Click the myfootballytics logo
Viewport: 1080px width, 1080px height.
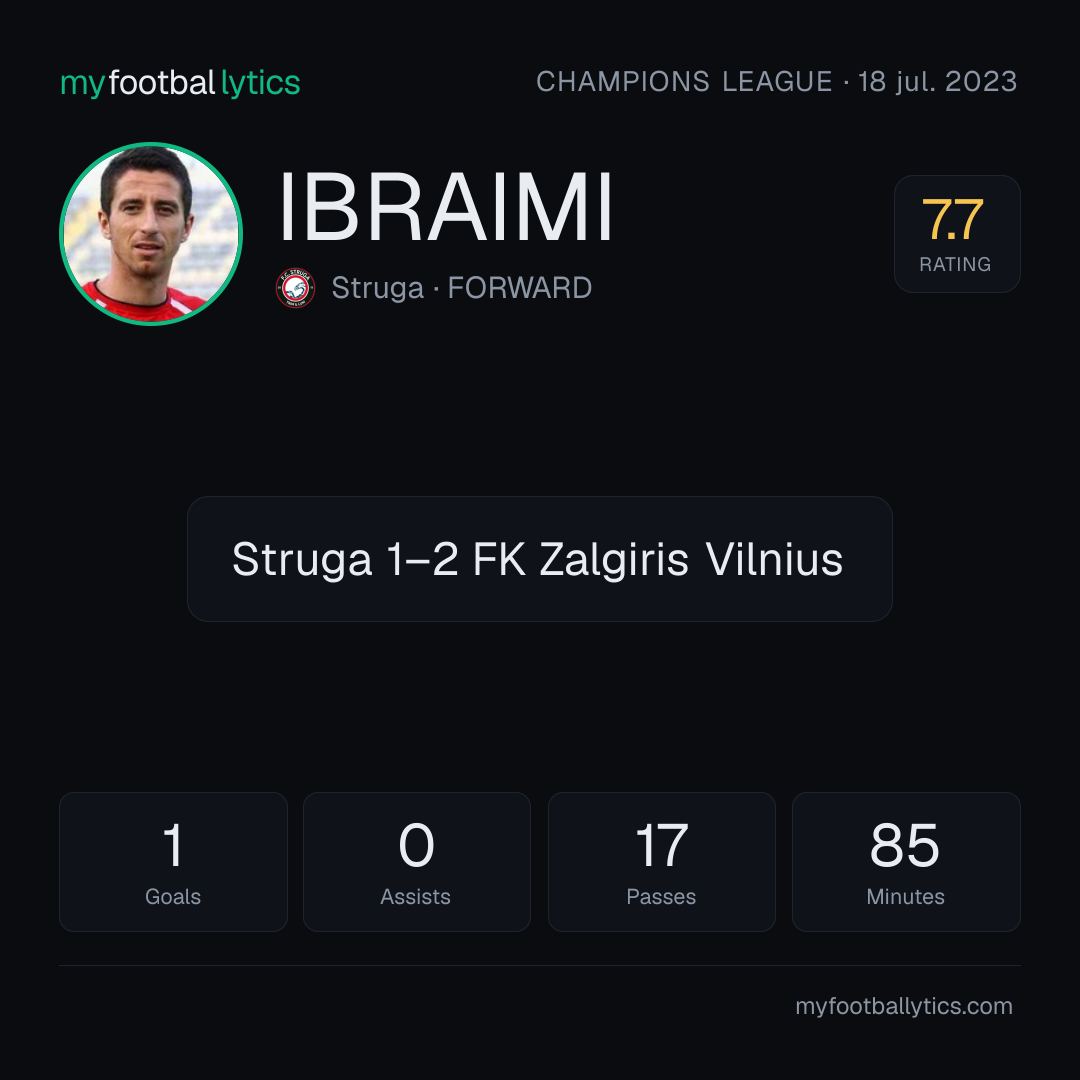(180, 83)
